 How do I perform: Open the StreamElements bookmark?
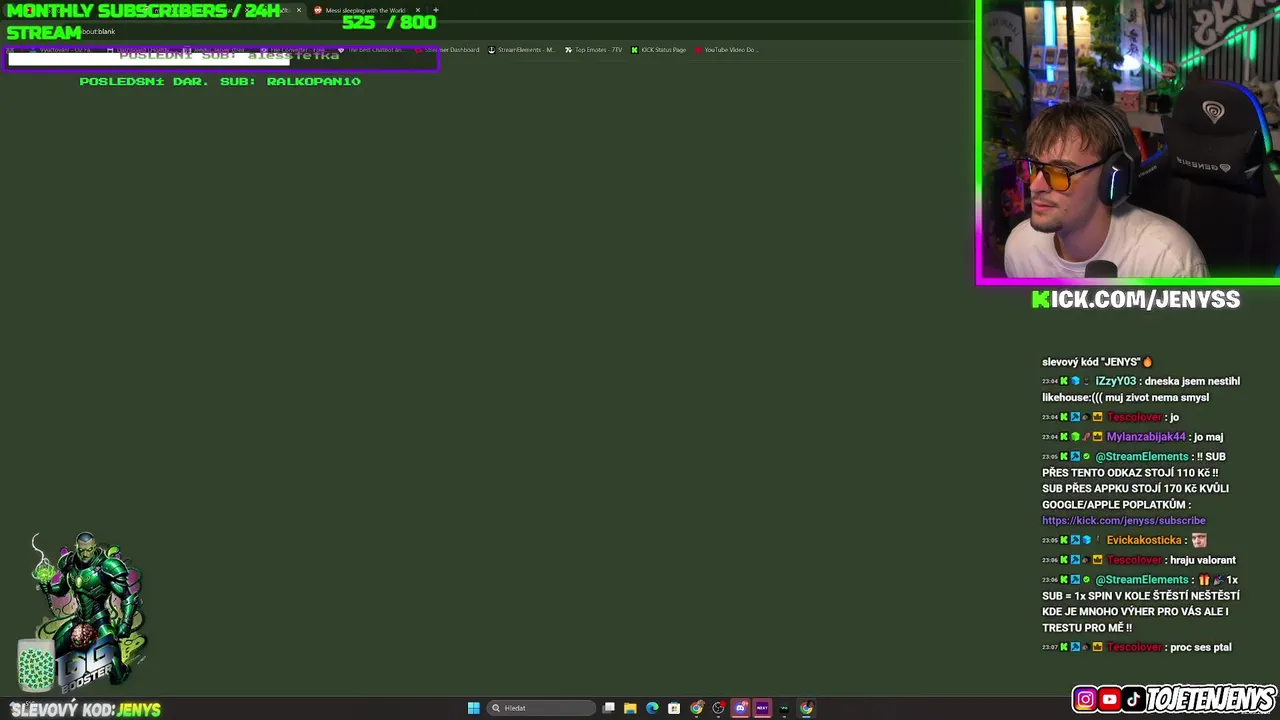click(521, 50)
